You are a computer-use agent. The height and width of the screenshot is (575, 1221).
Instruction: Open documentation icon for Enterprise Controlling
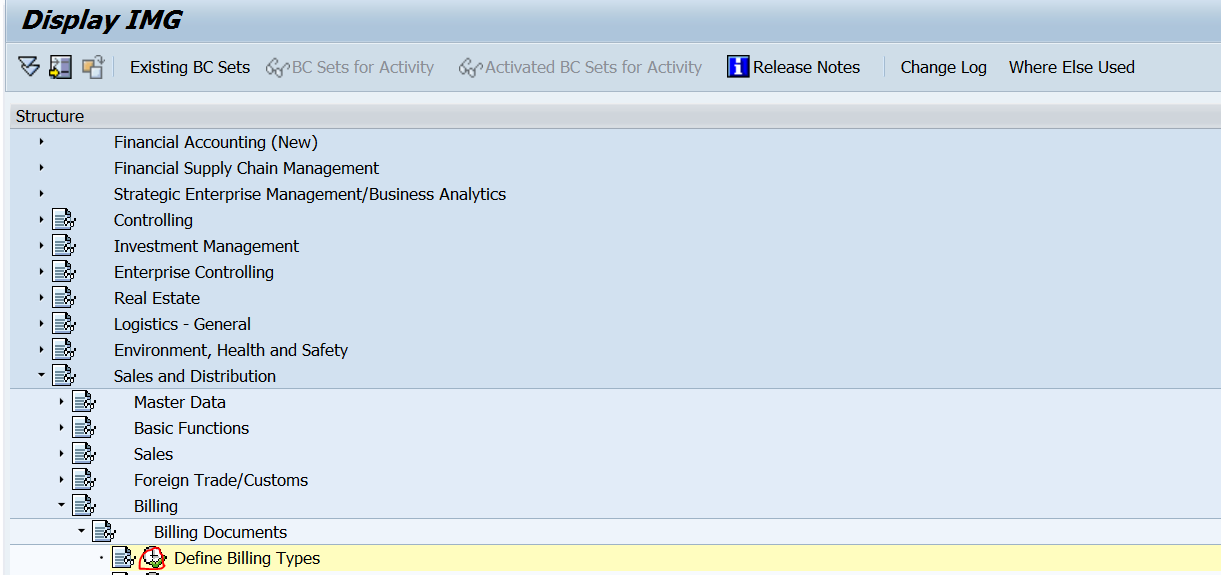point(64,272)
